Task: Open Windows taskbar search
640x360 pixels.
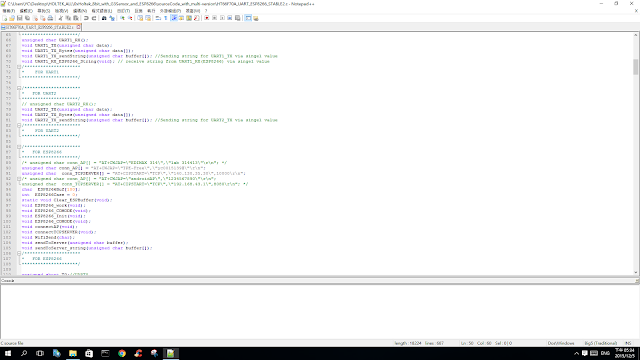Action: point(24,353)
